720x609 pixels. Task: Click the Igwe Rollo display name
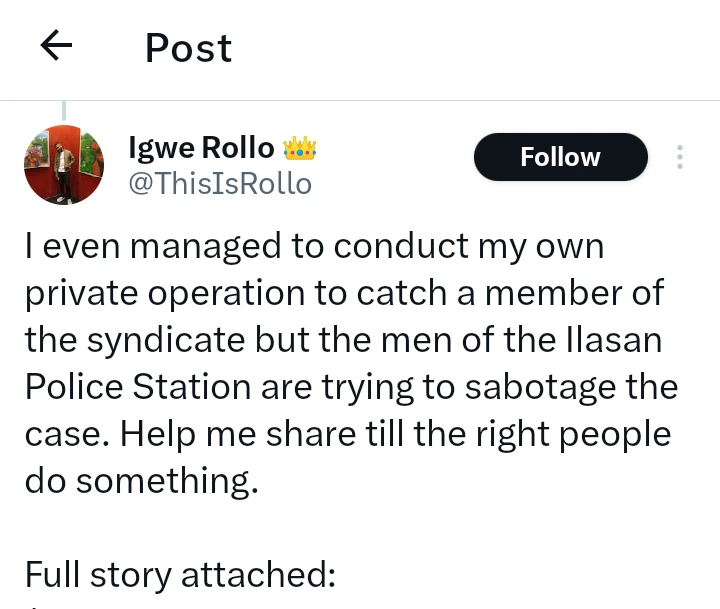tap(201, 147)
